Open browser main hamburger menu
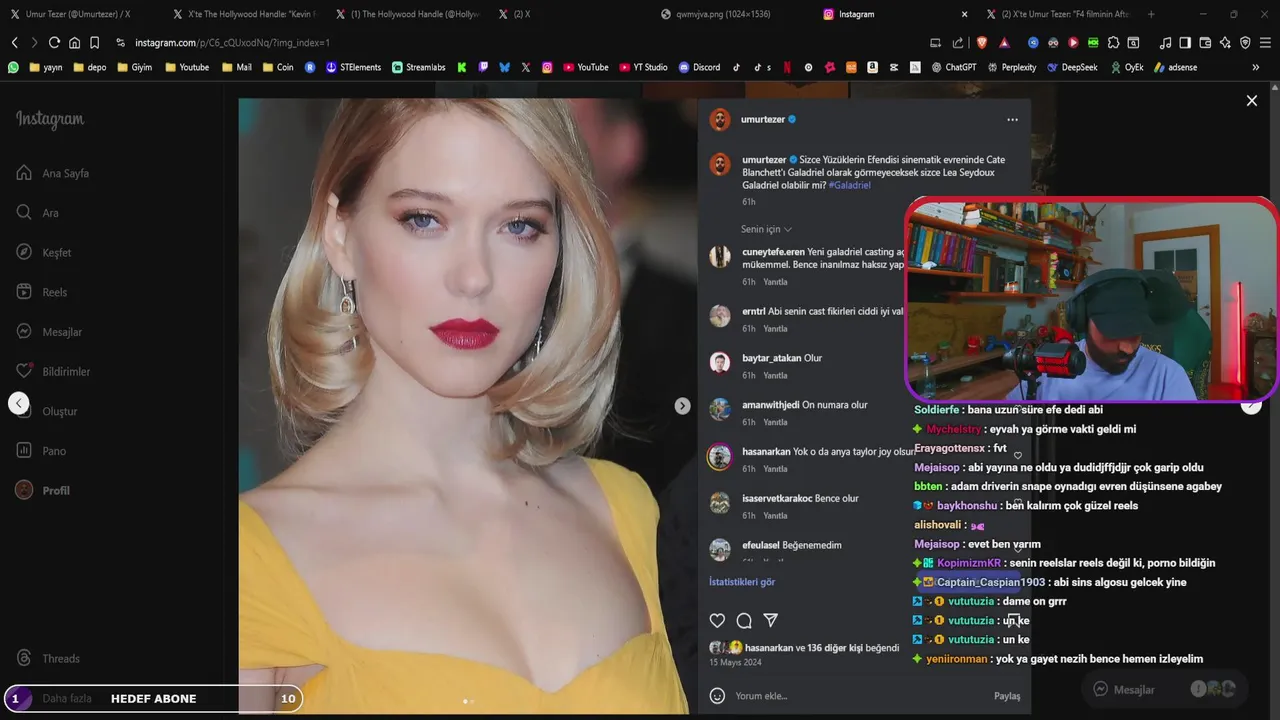 point(1265,43)
